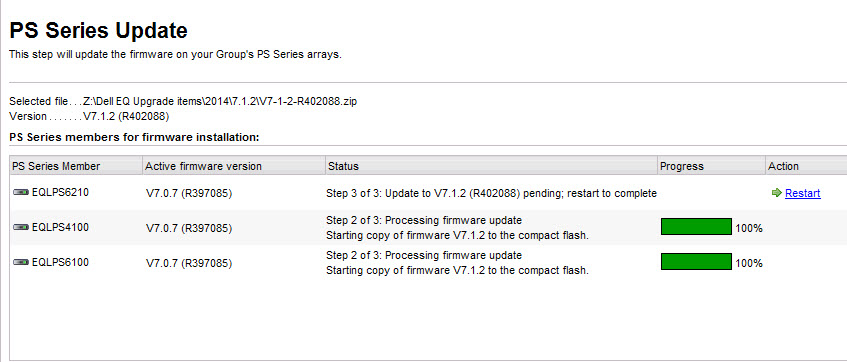Select the EQLPS6100 member name

[60, 263]
